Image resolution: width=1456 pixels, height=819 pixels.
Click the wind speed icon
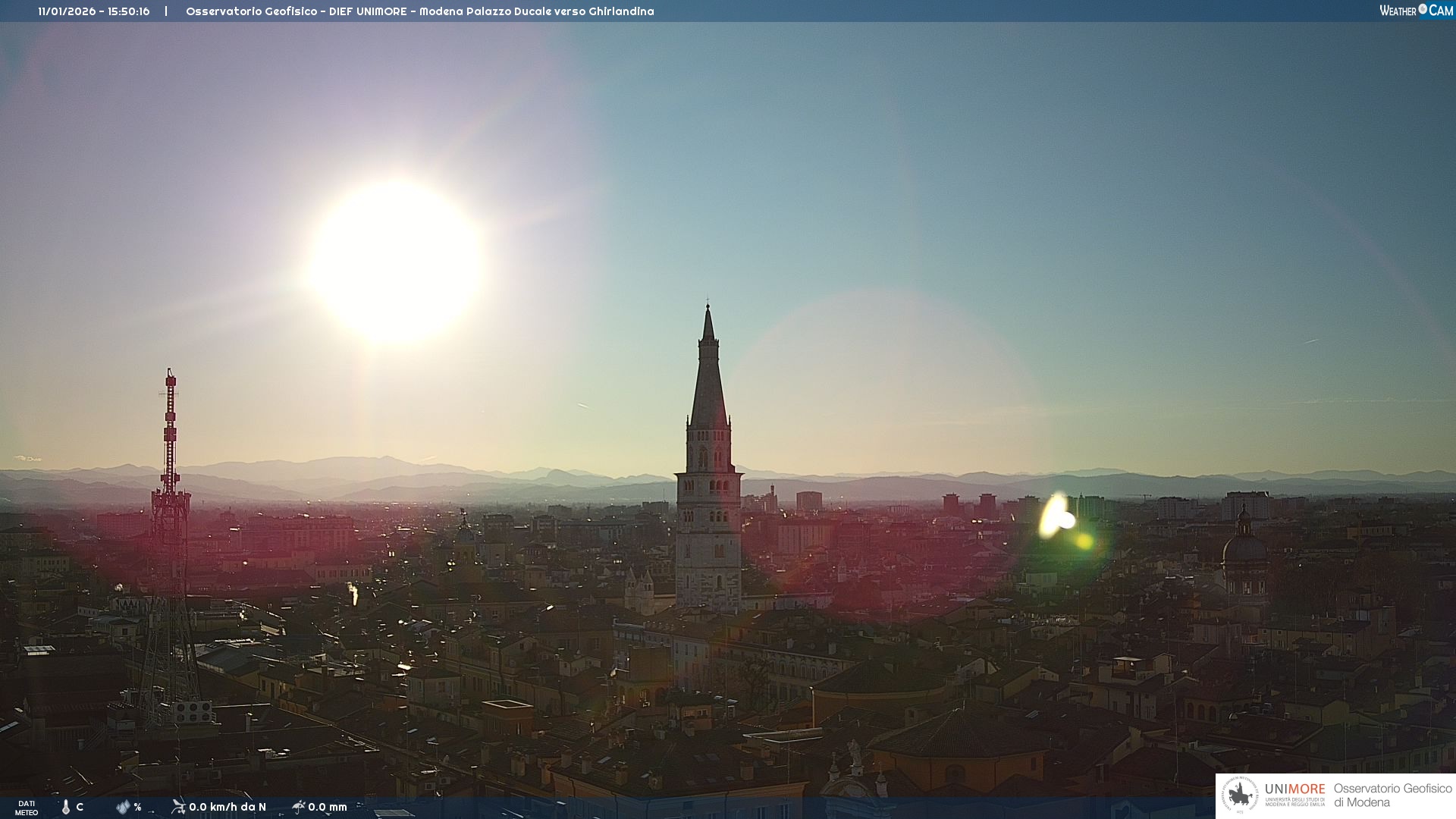click(178, 807)
